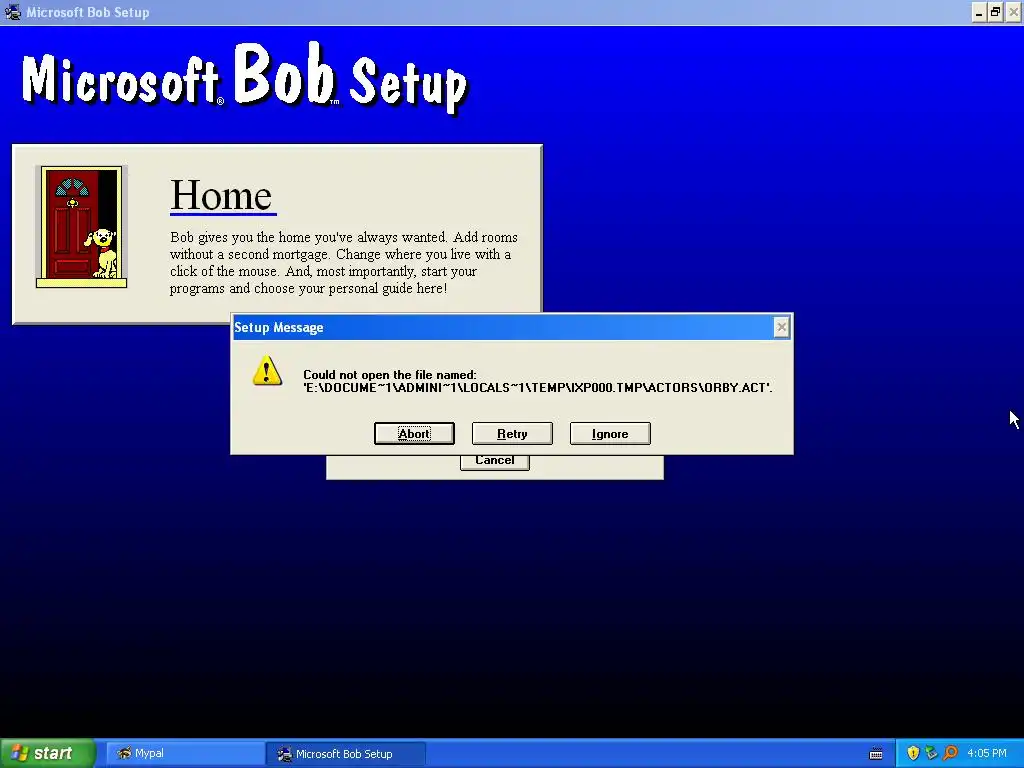The width and height of the screenshot is (1024, 768).
Task: Click the Home description paragraph
Action: click(344, 263)
